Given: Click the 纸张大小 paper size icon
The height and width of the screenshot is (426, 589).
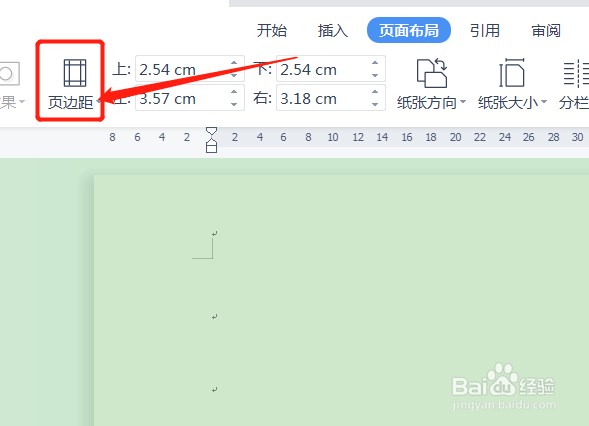Looking at the screenshot, I should click(511, 73).
